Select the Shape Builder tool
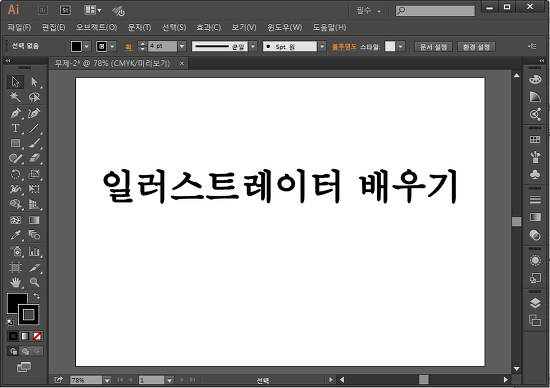Screen dimensions: 550x388 (15, 204)
